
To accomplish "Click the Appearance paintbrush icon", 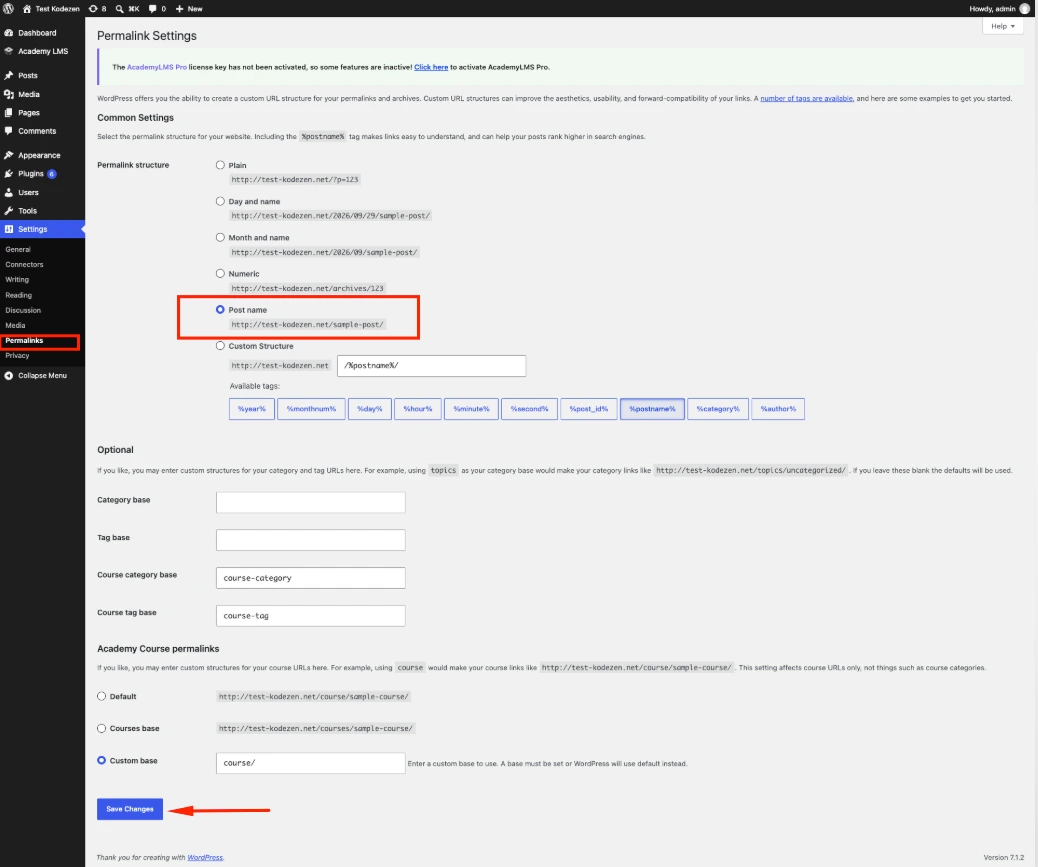I will [9, 155].
